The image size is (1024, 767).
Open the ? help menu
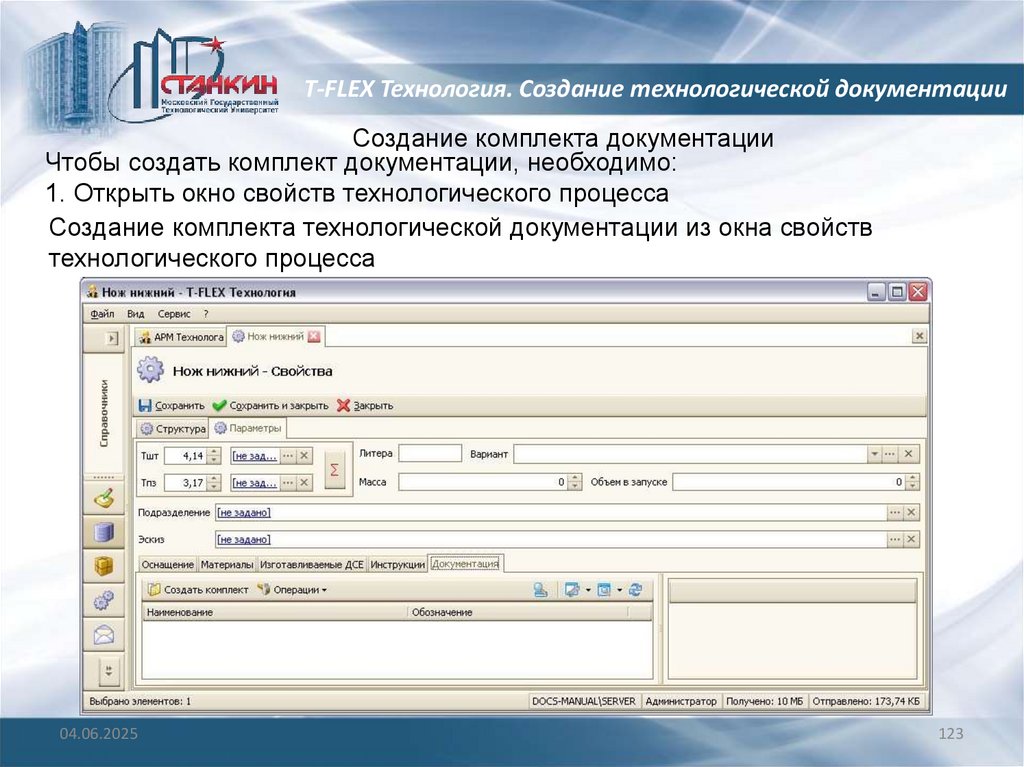[206, 314]
